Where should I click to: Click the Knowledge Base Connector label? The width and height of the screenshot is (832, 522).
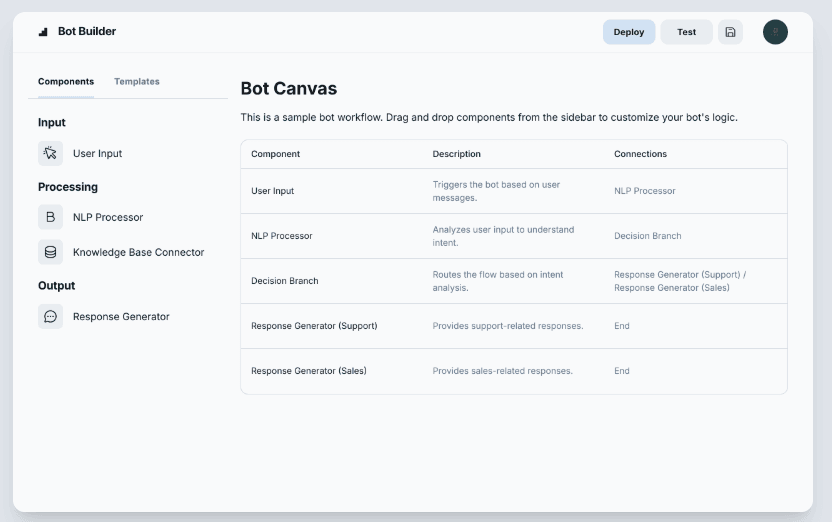click(x=138, y=252)
